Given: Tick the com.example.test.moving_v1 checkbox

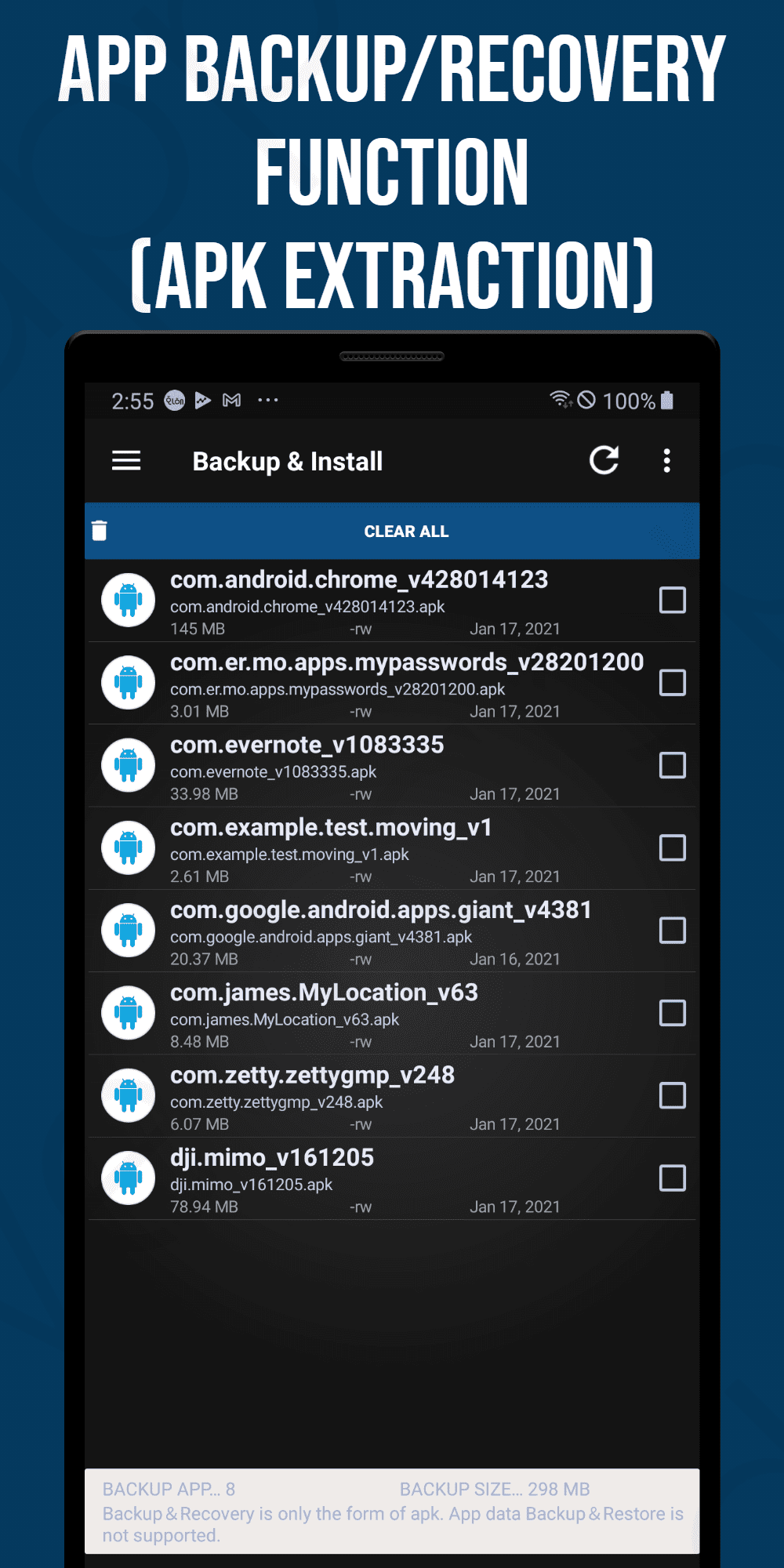Looking at the screenshot, I should [x=673, y=848].
